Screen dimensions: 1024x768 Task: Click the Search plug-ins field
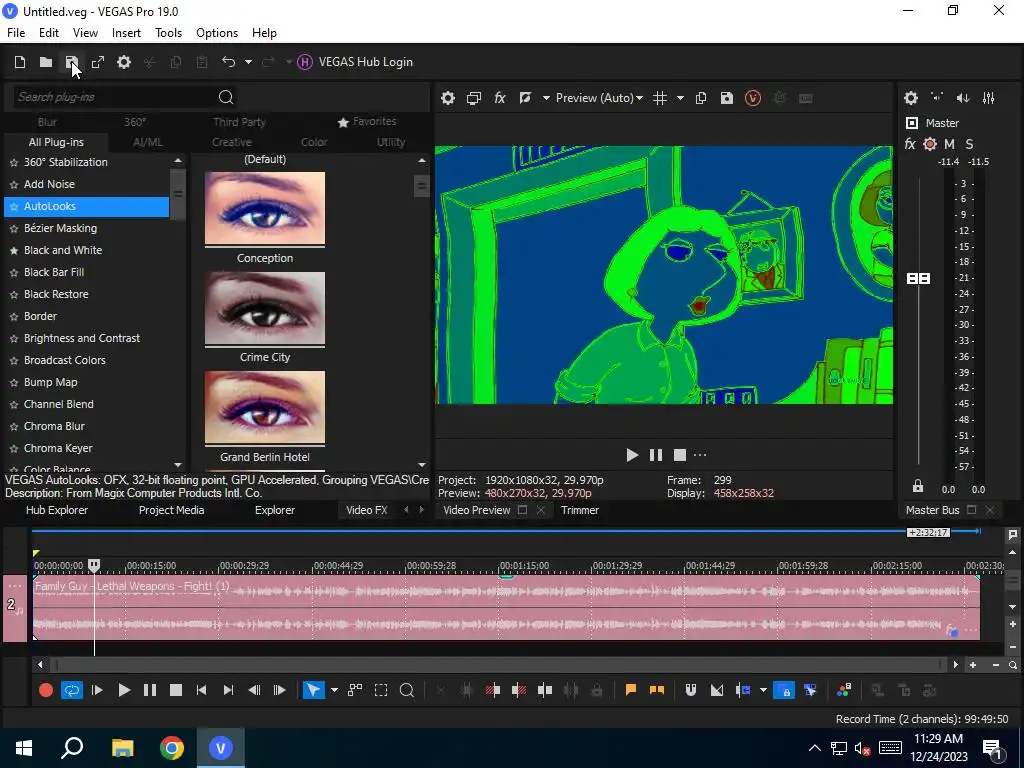[x=114, y=97]
